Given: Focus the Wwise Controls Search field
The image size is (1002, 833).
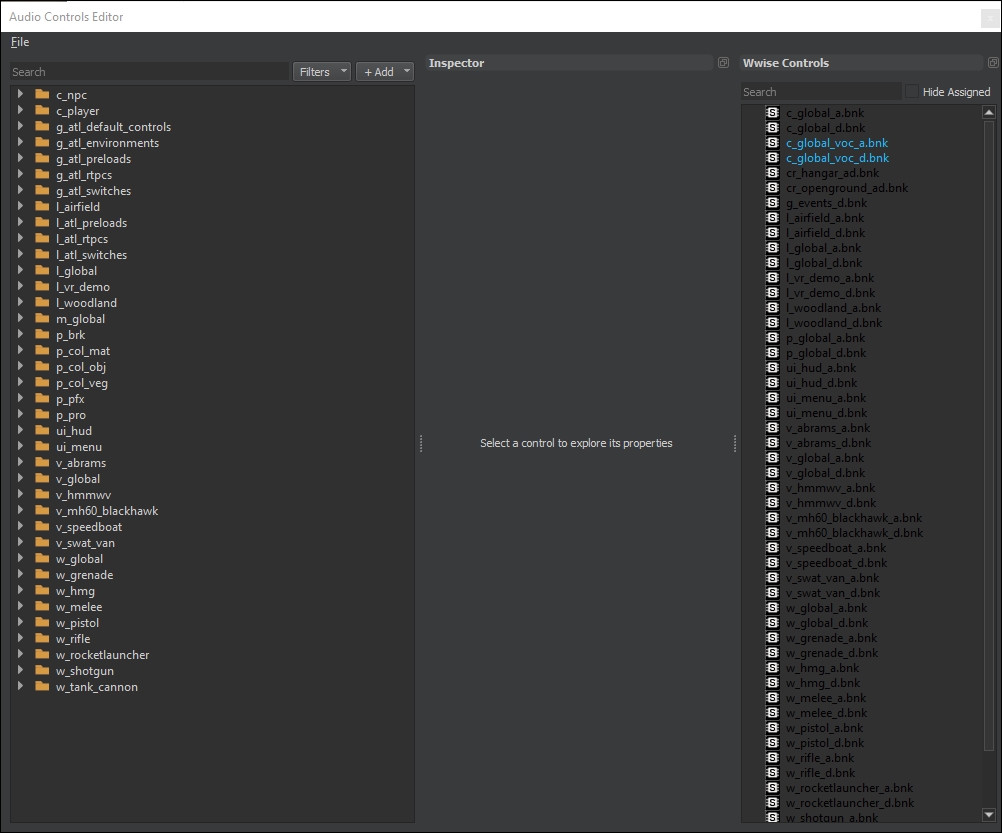Looking at the screenshot, I should pyautogui.click(x=821, y=92).
